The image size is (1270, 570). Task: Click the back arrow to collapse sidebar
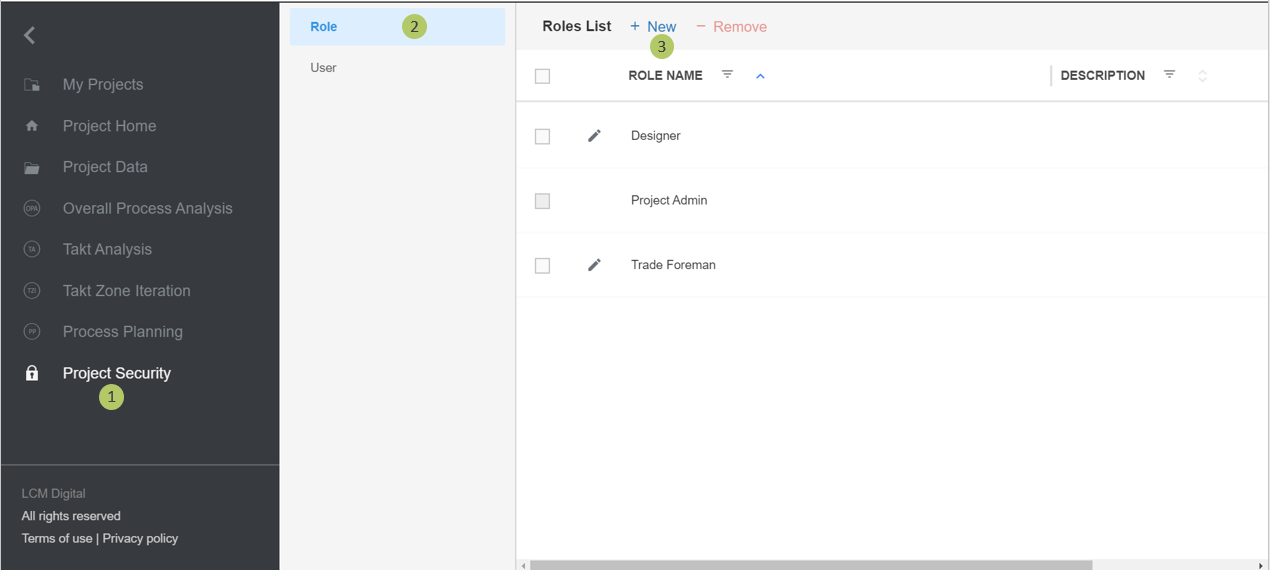tap(30, 36)
